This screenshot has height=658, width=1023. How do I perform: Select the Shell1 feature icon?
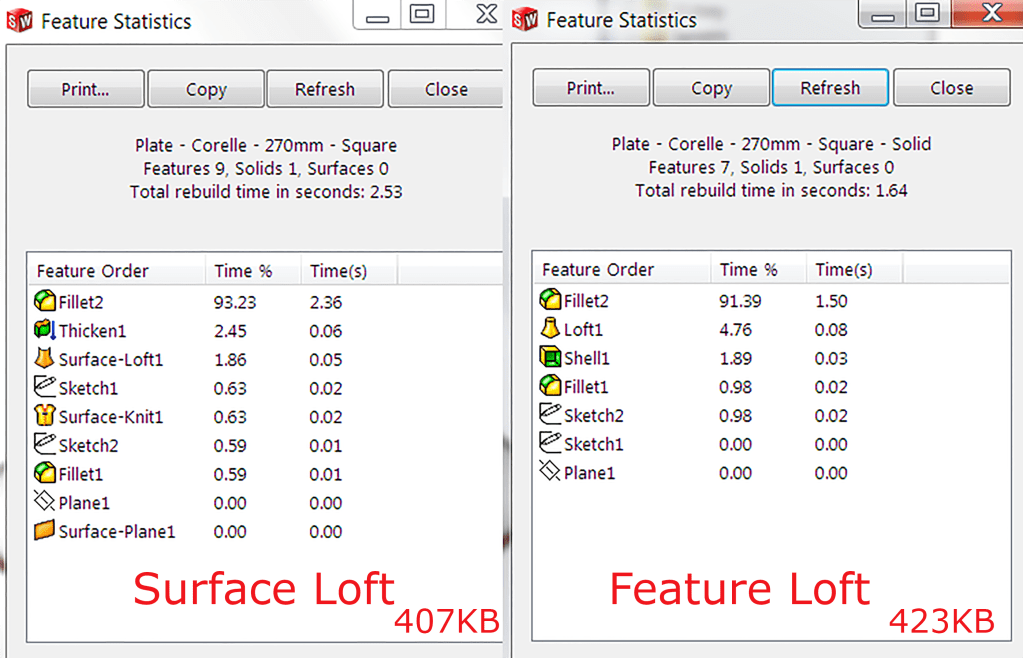point(549,358)
